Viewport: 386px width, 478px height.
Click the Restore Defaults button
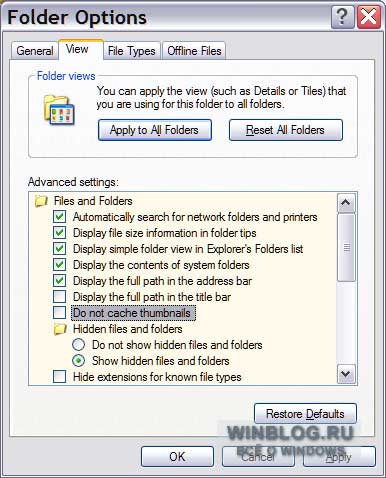(x=305, y=414)
